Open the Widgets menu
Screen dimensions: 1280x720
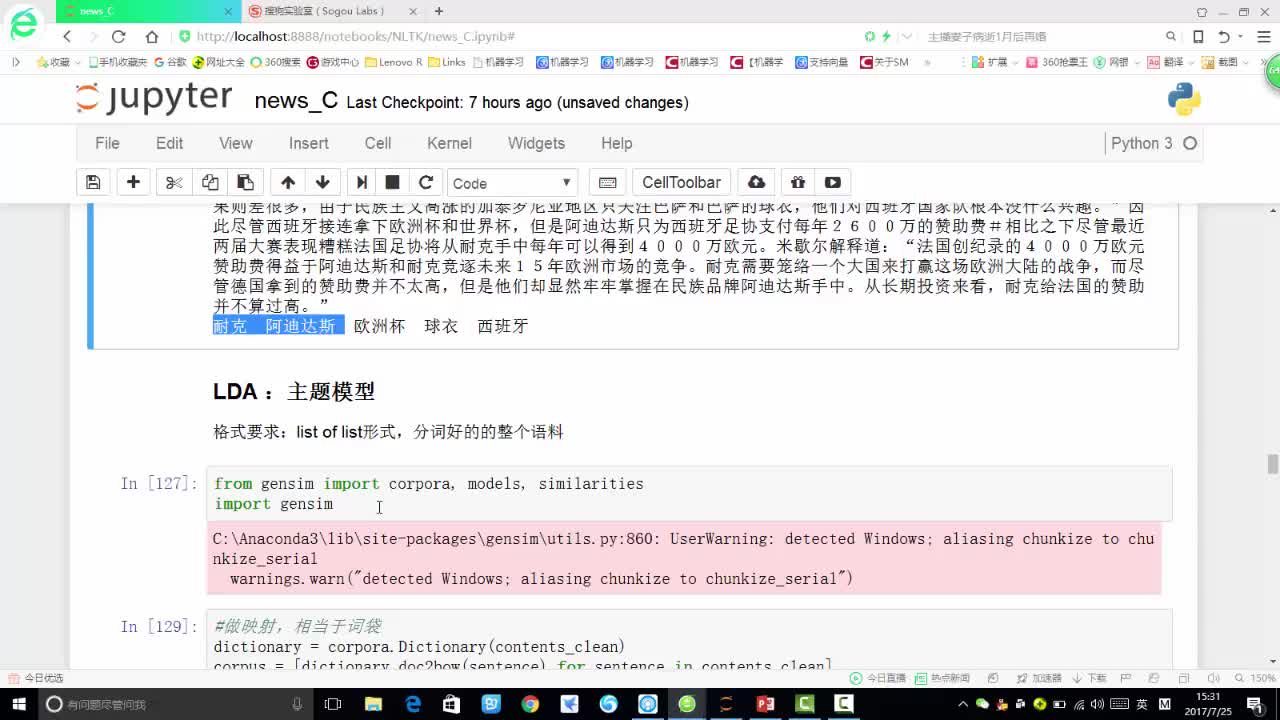[x=536, y=143]
